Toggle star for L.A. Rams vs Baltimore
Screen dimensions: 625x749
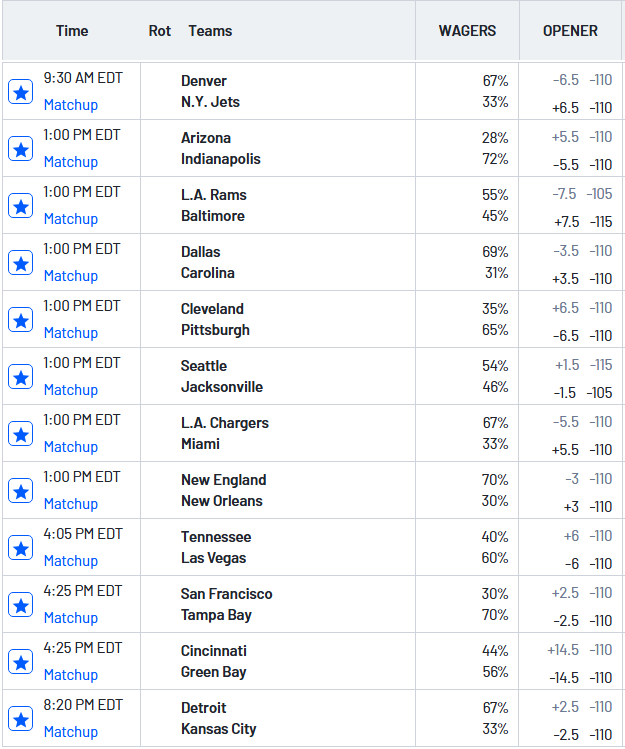20,206
